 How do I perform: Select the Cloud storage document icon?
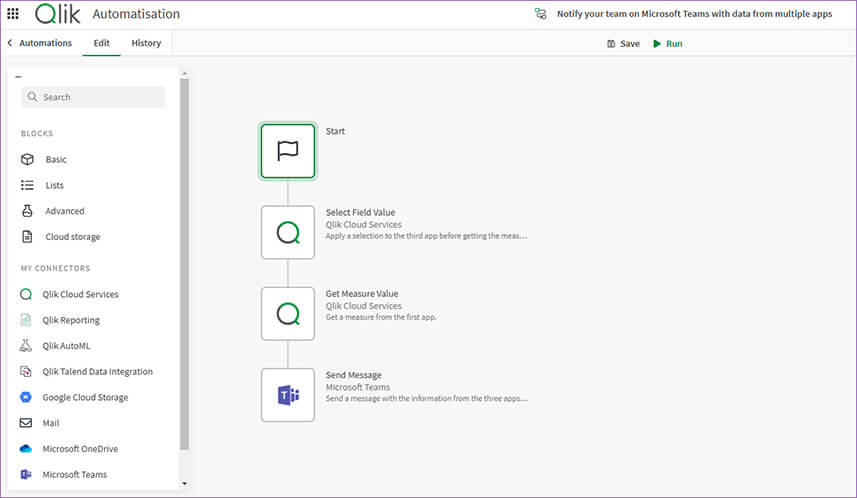27,236
